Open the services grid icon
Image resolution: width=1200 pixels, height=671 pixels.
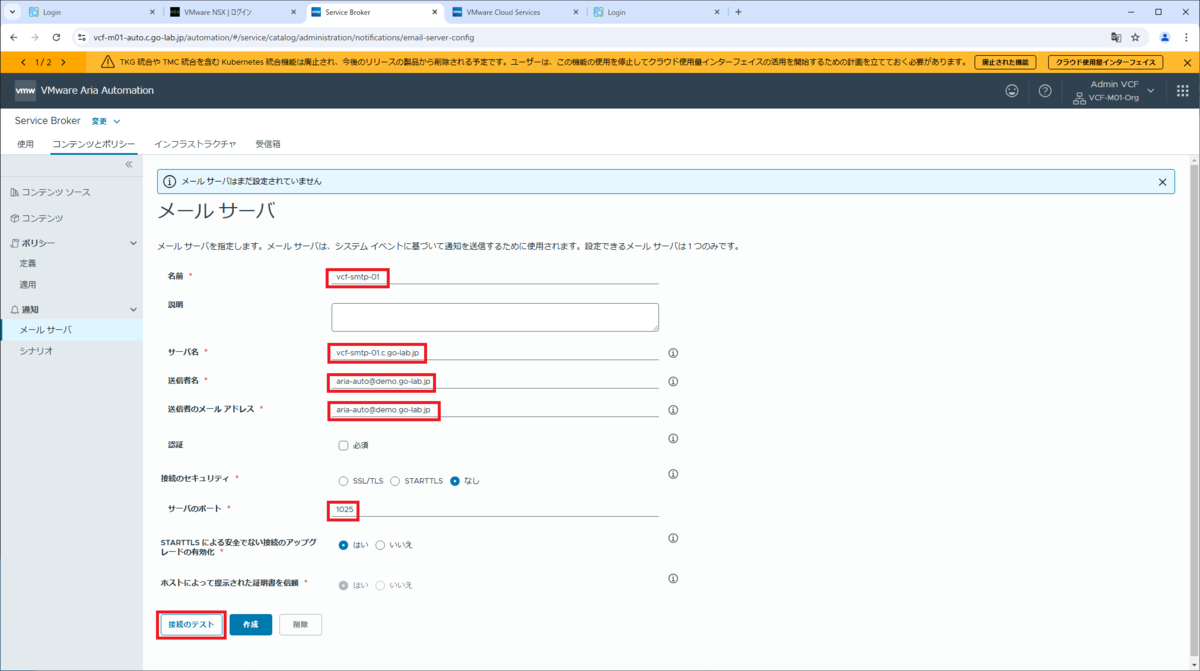[x=1183, y=90]
